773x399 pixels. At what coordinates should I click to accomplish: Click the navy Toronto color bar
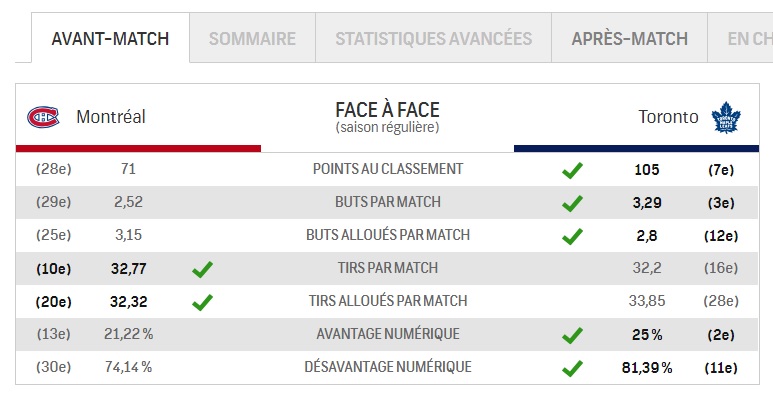click(636, 148)
